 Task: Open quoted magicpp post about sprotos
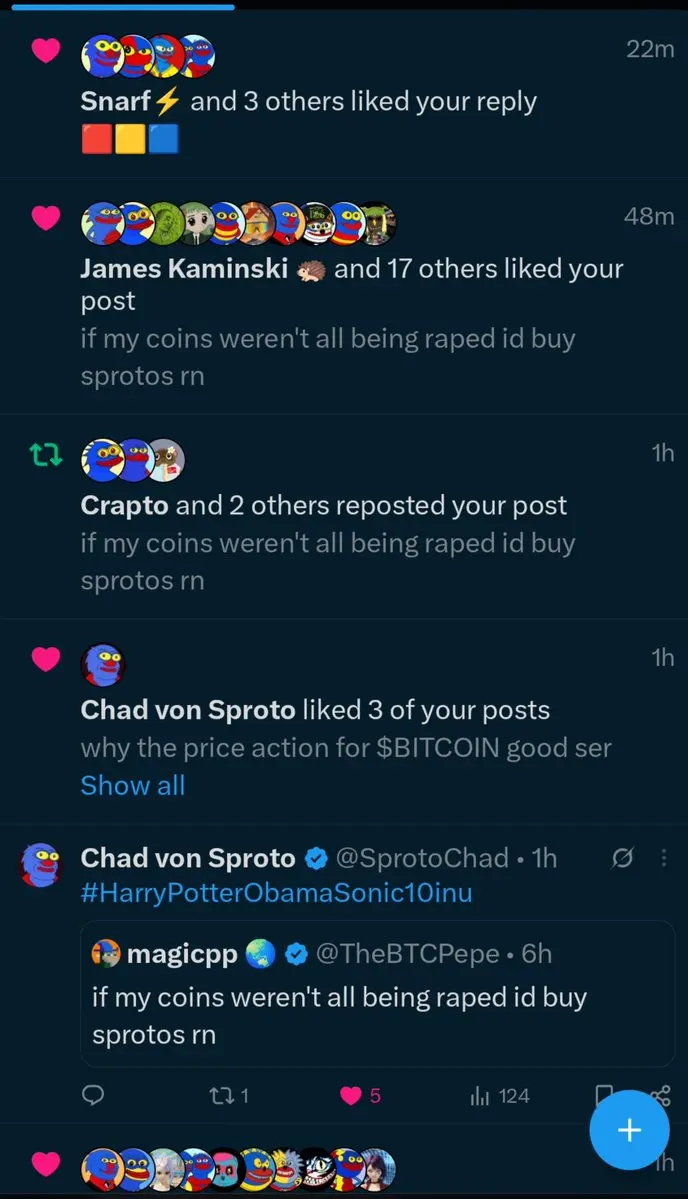pos(378,993)
